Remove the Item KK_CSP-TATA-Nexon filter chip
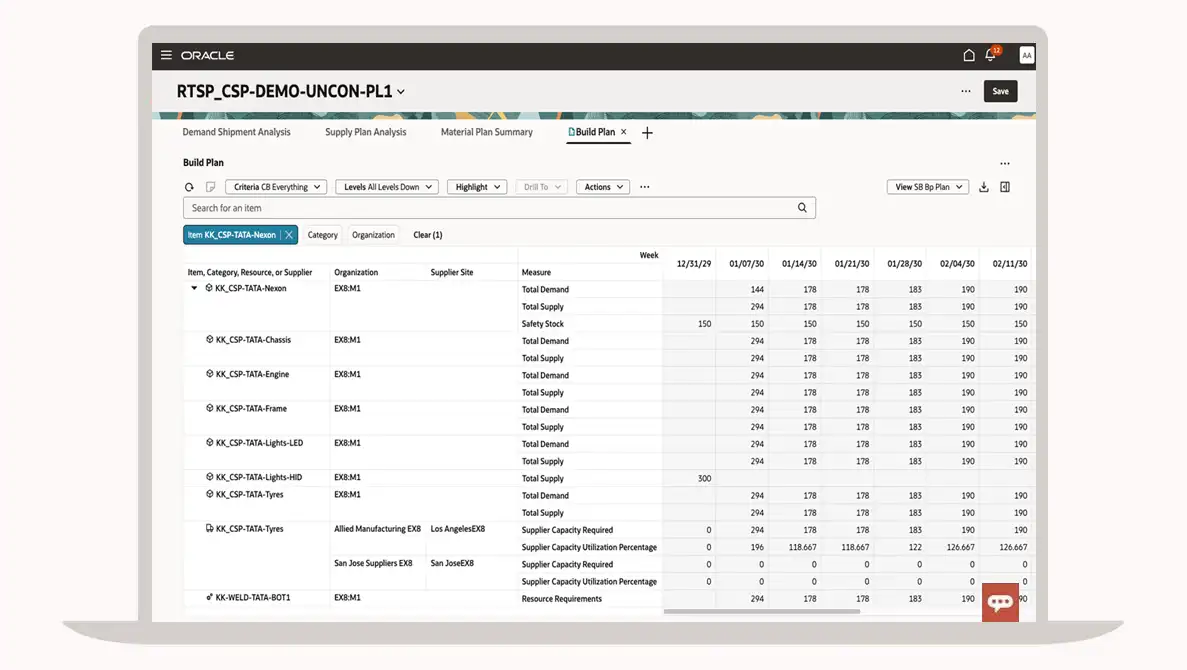This screenshot has width=1187, height=670. click(x=289, y=235)
